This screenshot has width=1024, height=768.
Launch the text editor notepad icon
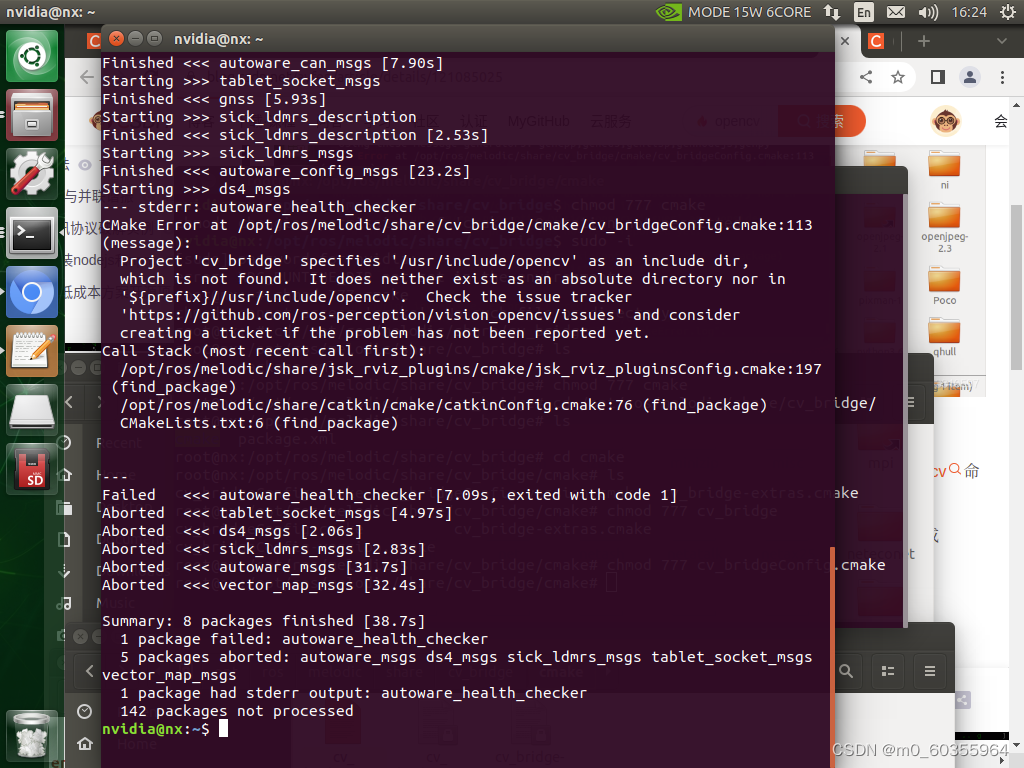pyautogui.click(x=31, y=351)
